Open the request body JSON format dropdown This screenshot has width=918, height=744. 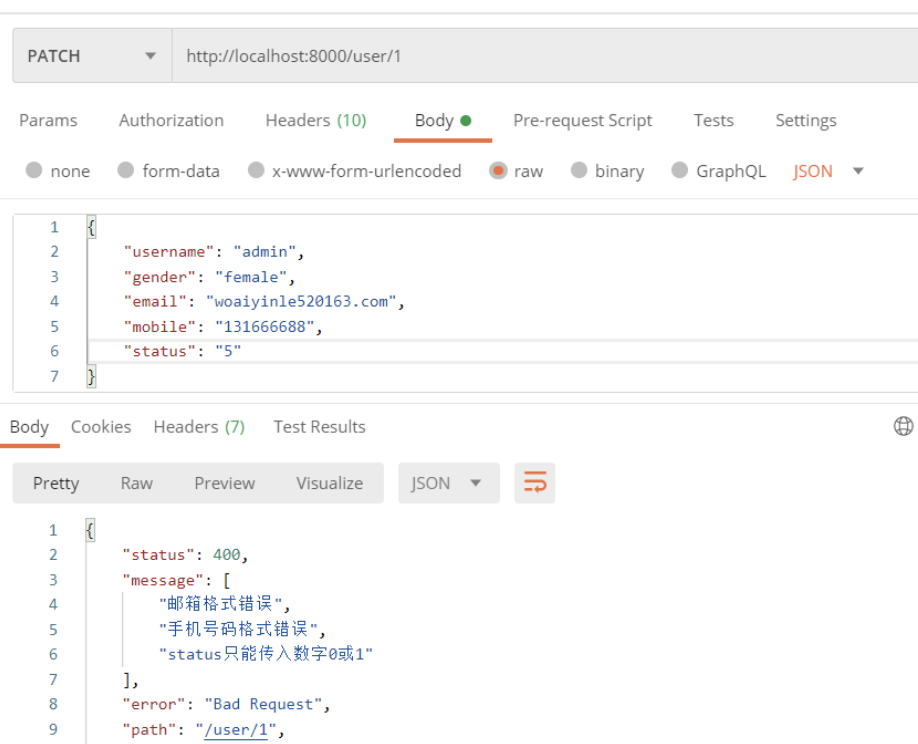click(828, 171)
